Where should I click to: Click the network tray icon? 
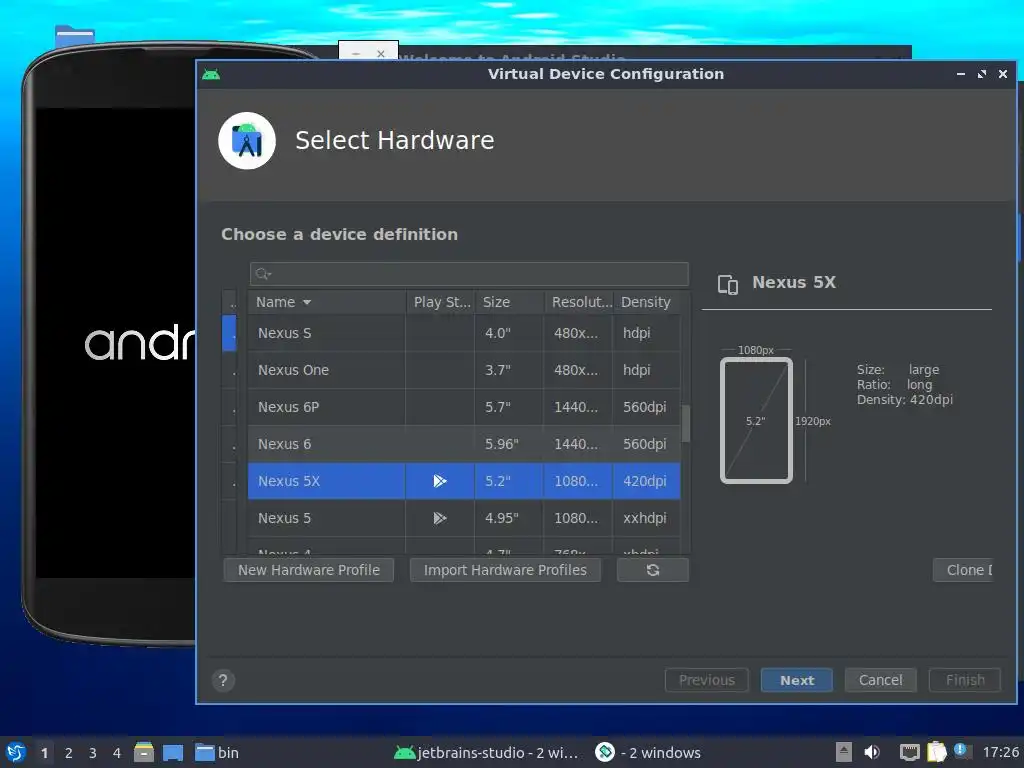pyautogui.click(x=909, y=752)
